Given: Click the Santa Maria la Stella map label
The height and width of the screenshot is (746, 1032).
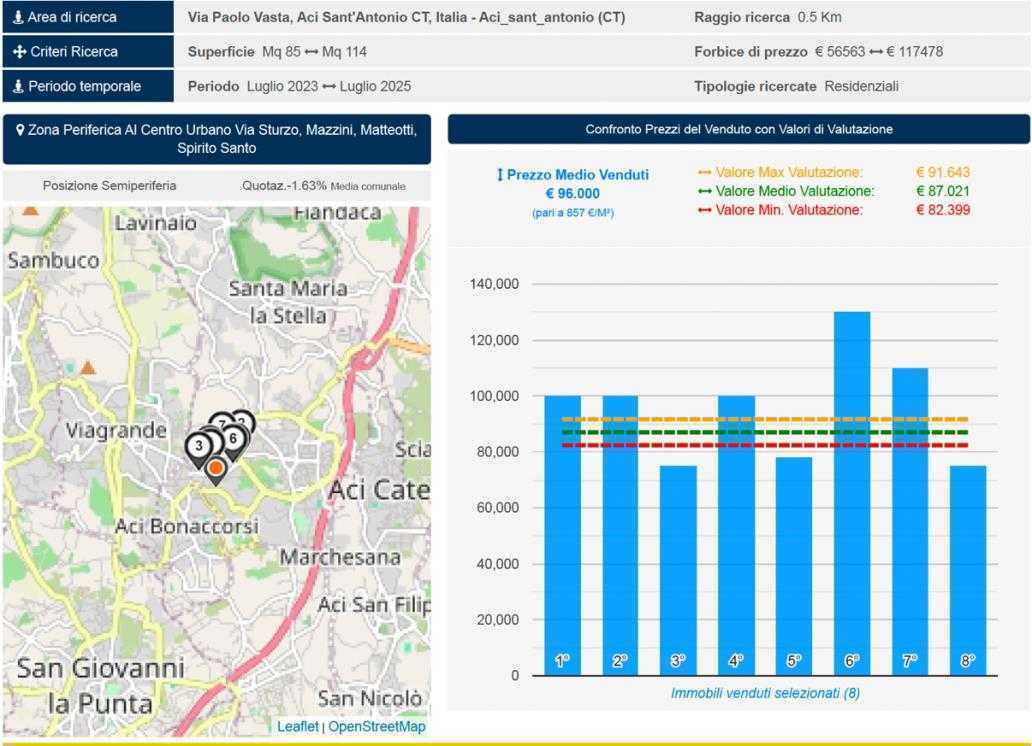Looking at the screenshot, I should (288, 302).
